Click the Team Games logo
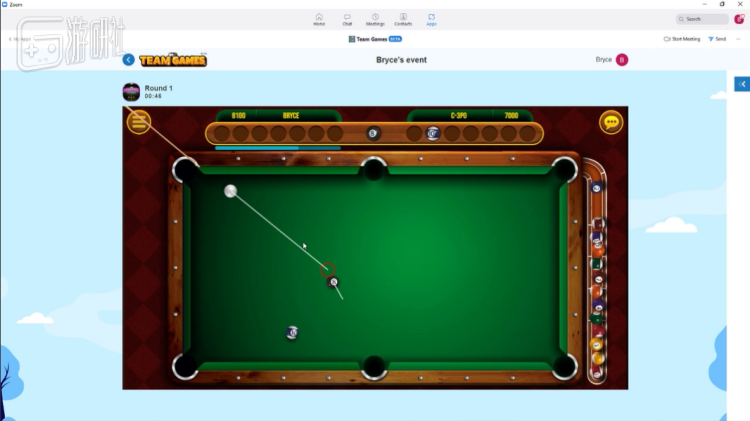The height and width of the screenshot is (421, 750). point(173,60)
